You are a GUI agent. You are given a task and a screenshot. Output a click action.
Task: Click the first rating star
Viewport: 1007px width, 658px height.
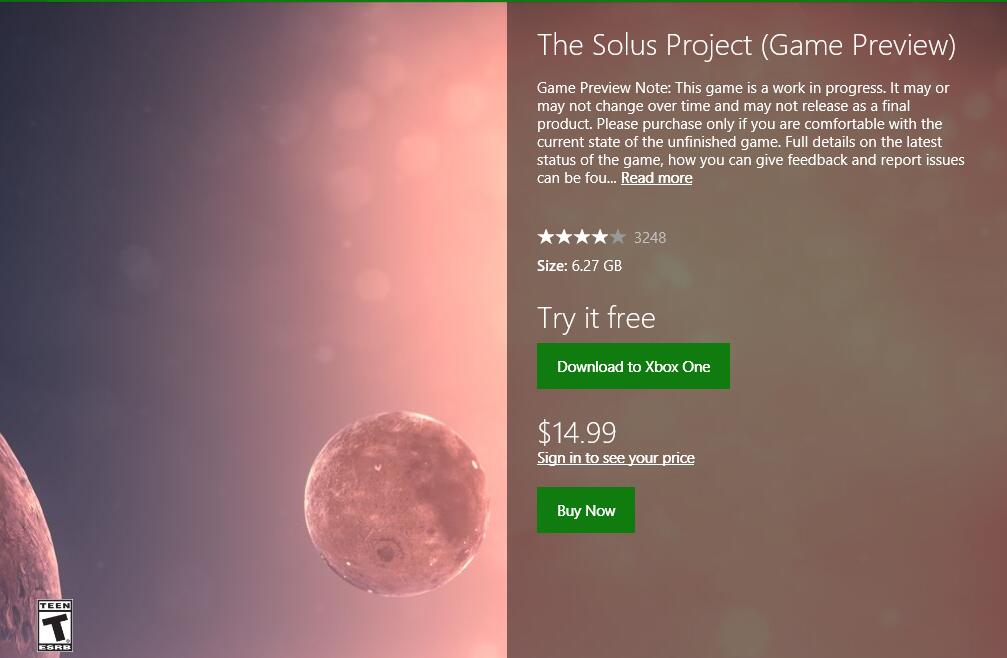coord(546,237)
